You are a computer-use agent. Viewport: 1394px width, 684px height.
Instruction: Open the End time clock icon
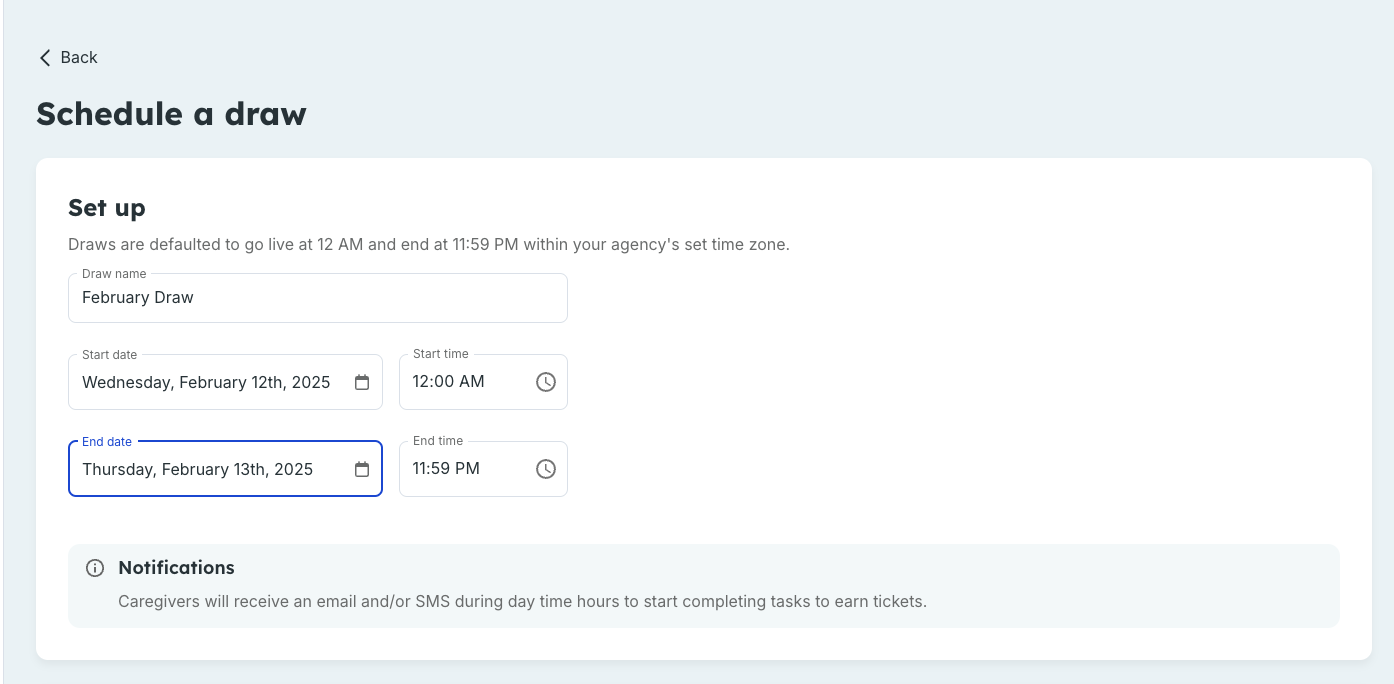click(x=545, y=469)
